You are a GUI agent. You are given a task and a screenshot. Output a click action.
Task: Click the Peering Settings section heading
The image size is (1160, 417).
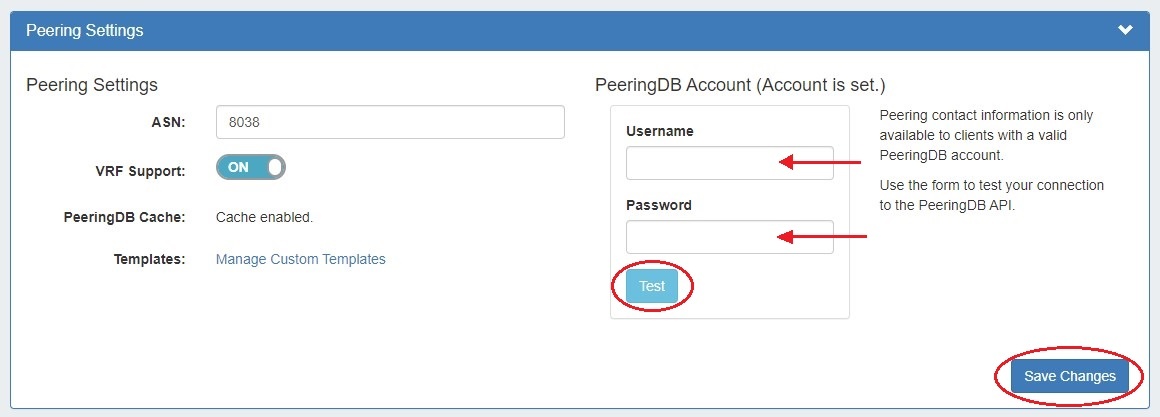[x=92, y=85]
